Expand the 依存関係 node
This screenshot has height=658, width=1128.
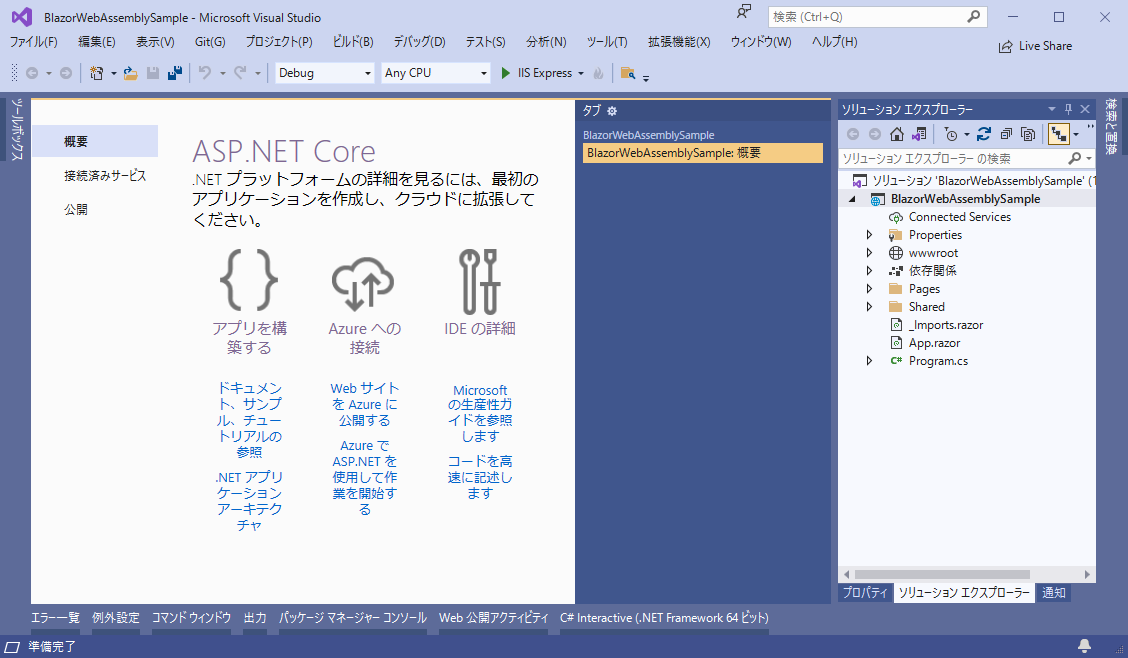coord(869,270)
